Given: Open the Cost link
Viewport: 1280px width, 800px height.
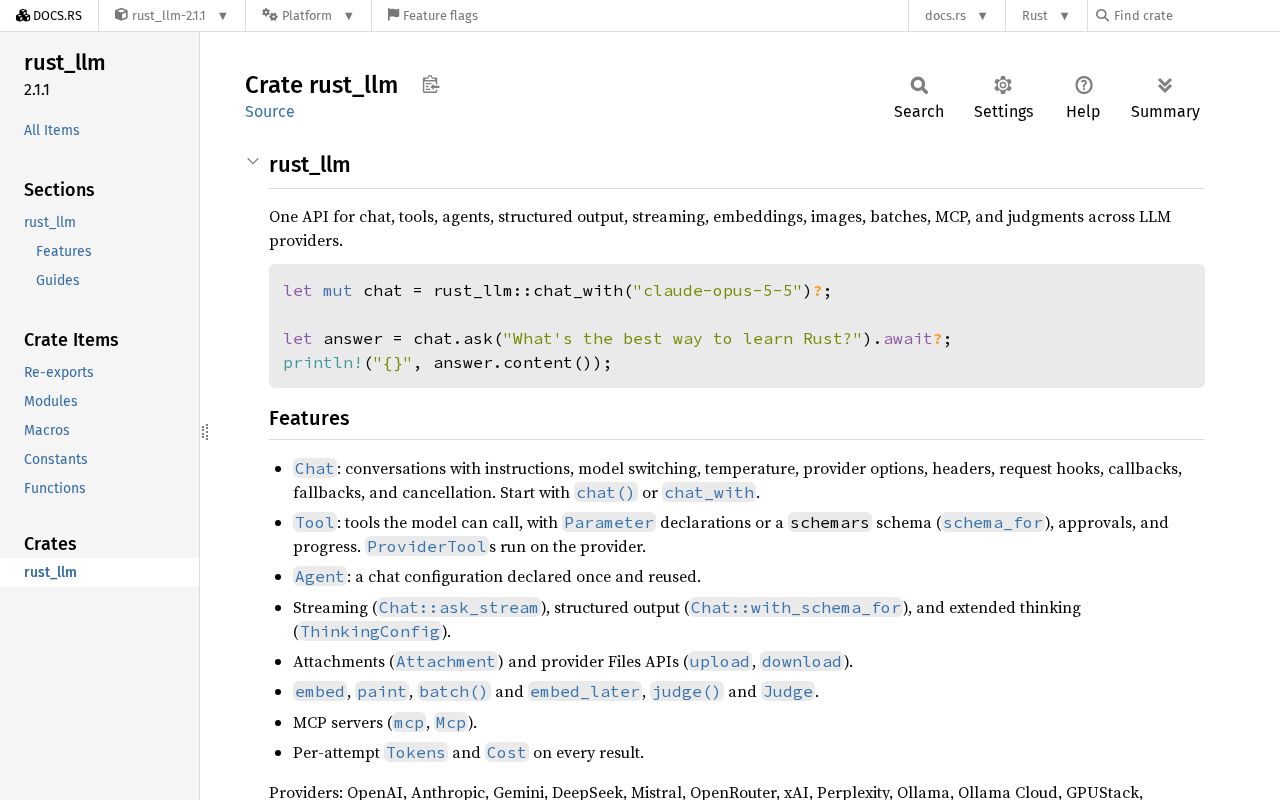Looking at the screenshot, I should click(506, 752).
